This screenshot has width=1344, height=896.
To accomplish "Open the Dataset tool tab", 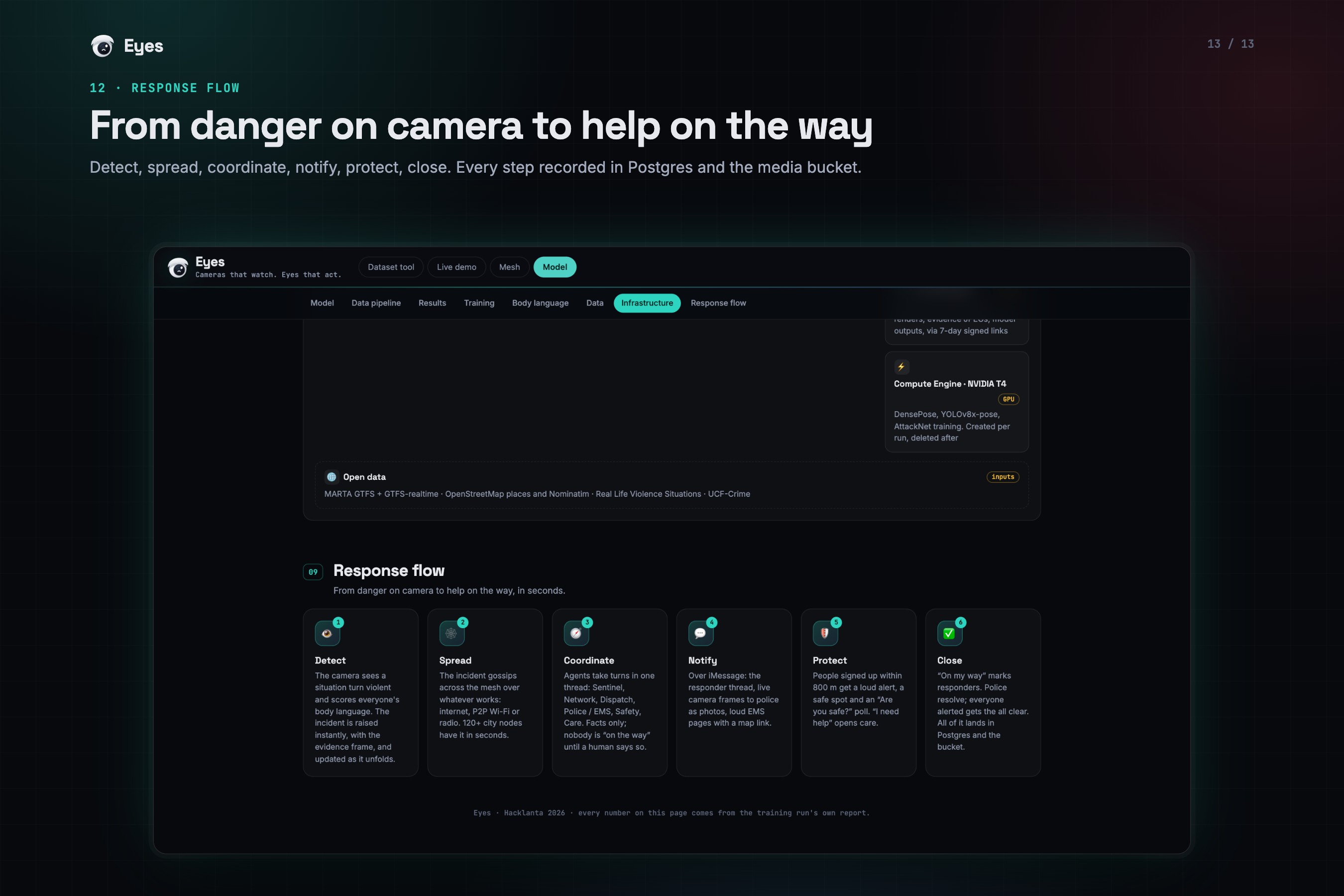I will [391, 267].
